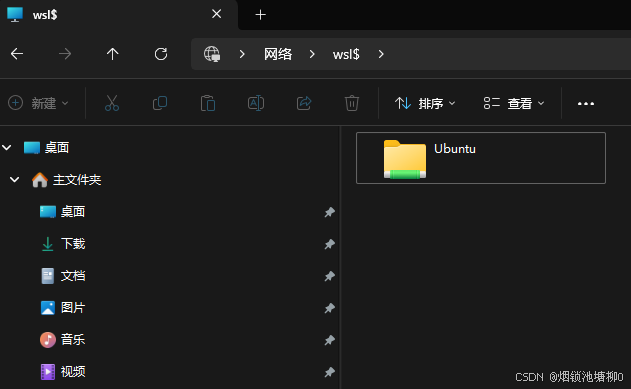Click 网络 in the address breadcrumb

tap(278, 54)
